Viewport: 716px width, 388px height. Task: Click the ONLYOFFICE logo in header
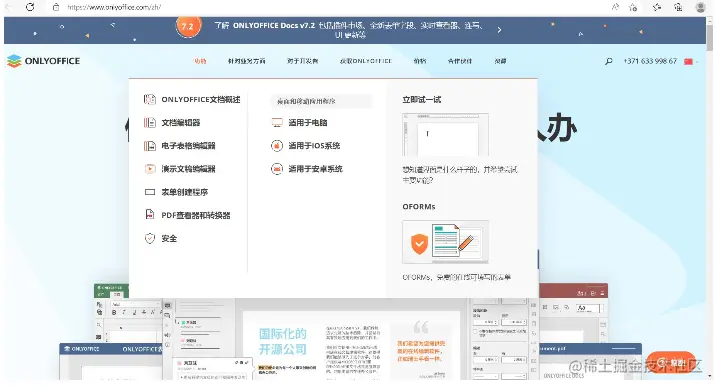pyautogui.click(x=43, y=61)
